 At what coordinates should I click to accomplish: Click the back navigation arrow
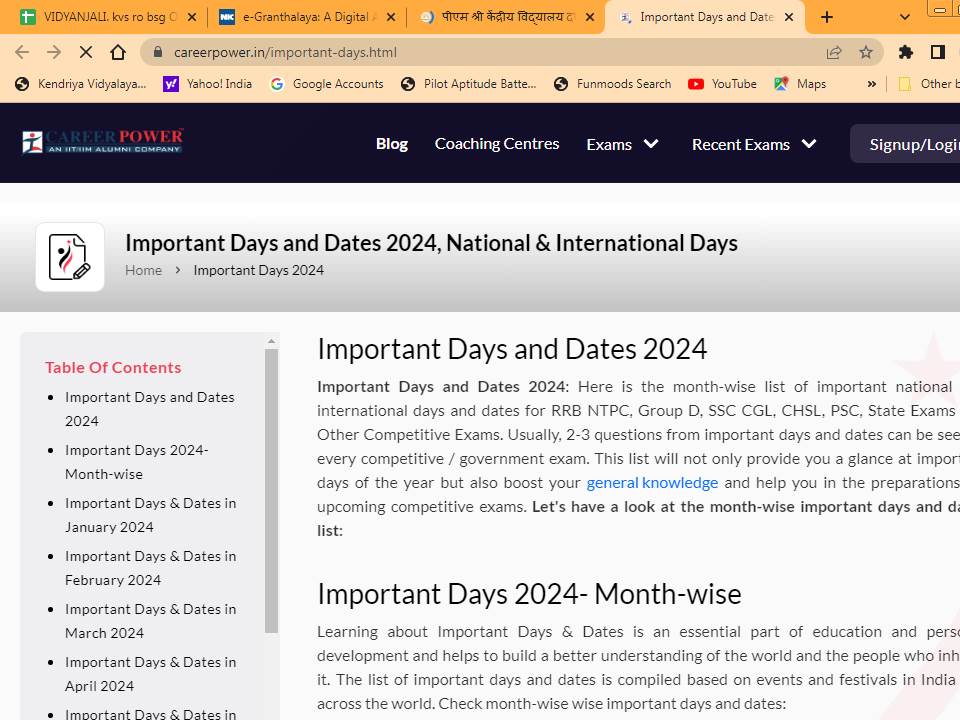22,52
